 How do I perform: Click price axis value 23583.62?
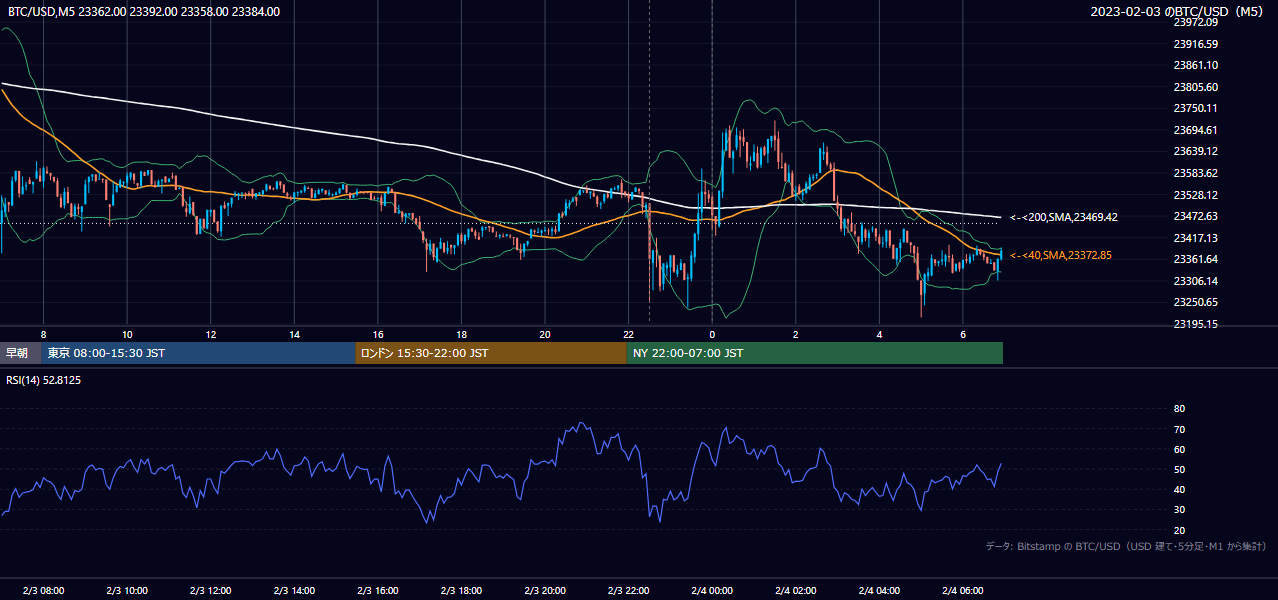1195,173
